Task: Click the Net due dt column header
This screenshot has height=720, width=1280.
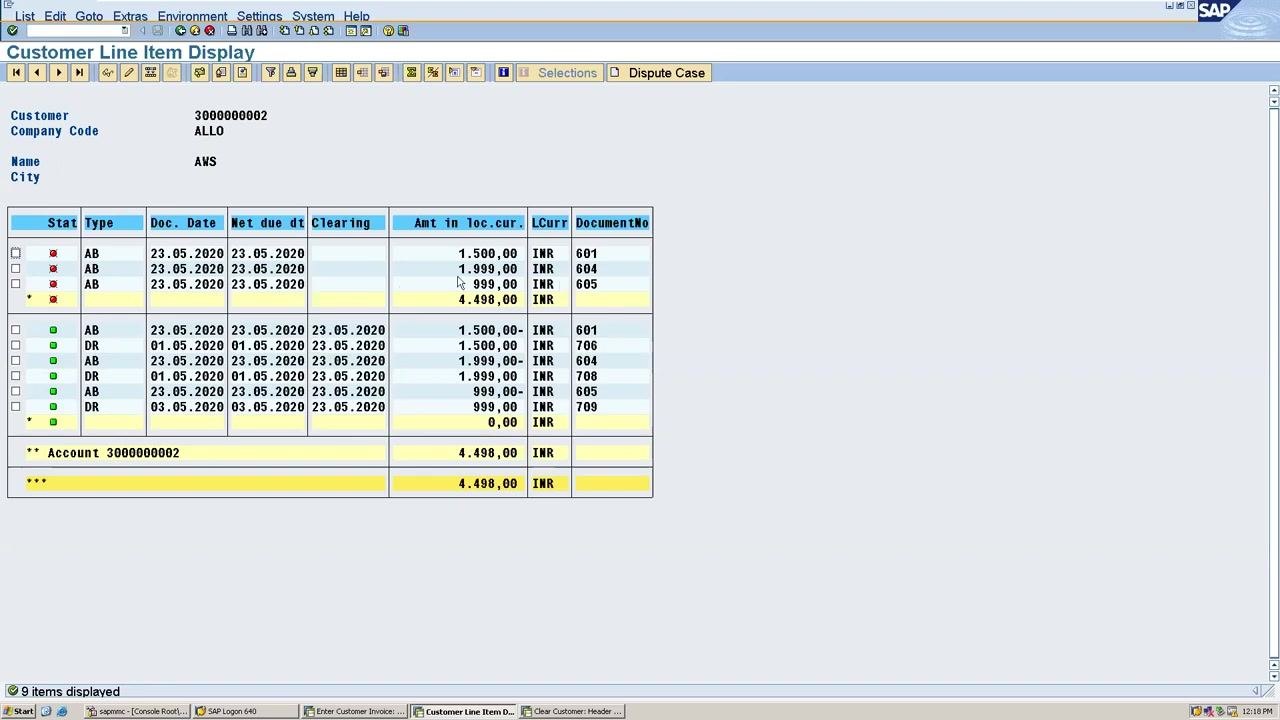Action: [267, 223]
